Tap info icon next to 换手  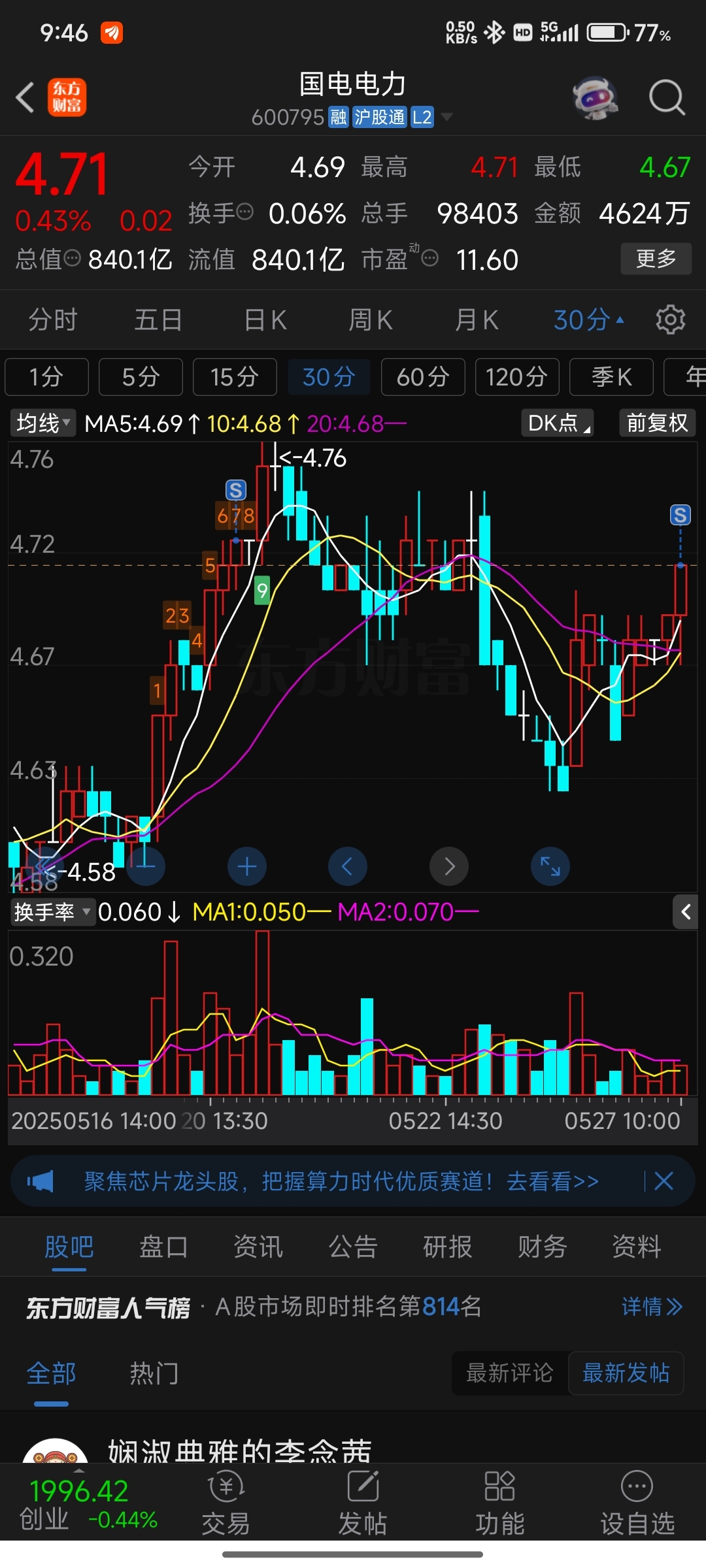(244, 212)
